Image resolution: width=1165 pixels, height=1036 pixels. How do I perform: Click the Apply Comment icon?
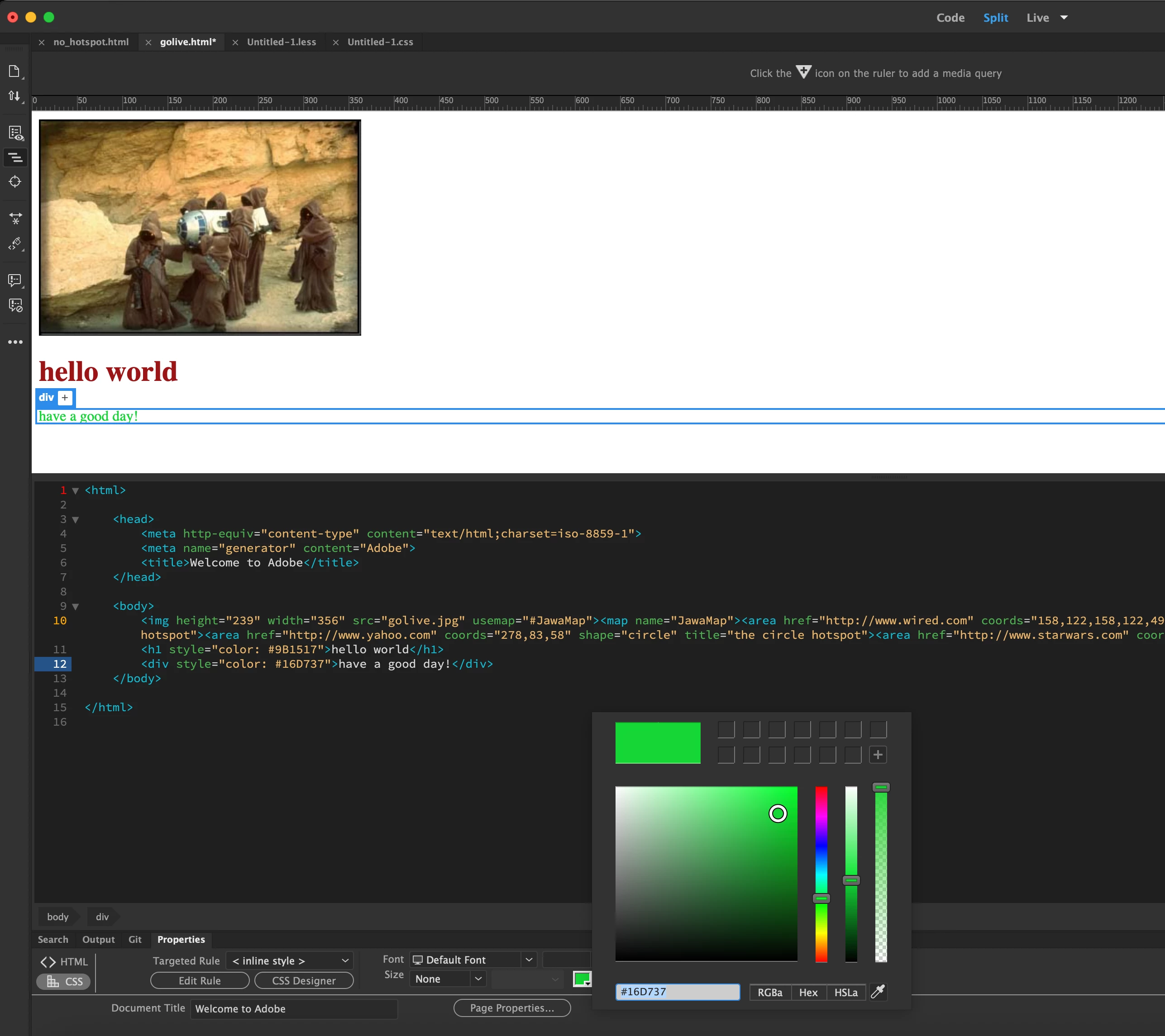[x=15, y=280]
